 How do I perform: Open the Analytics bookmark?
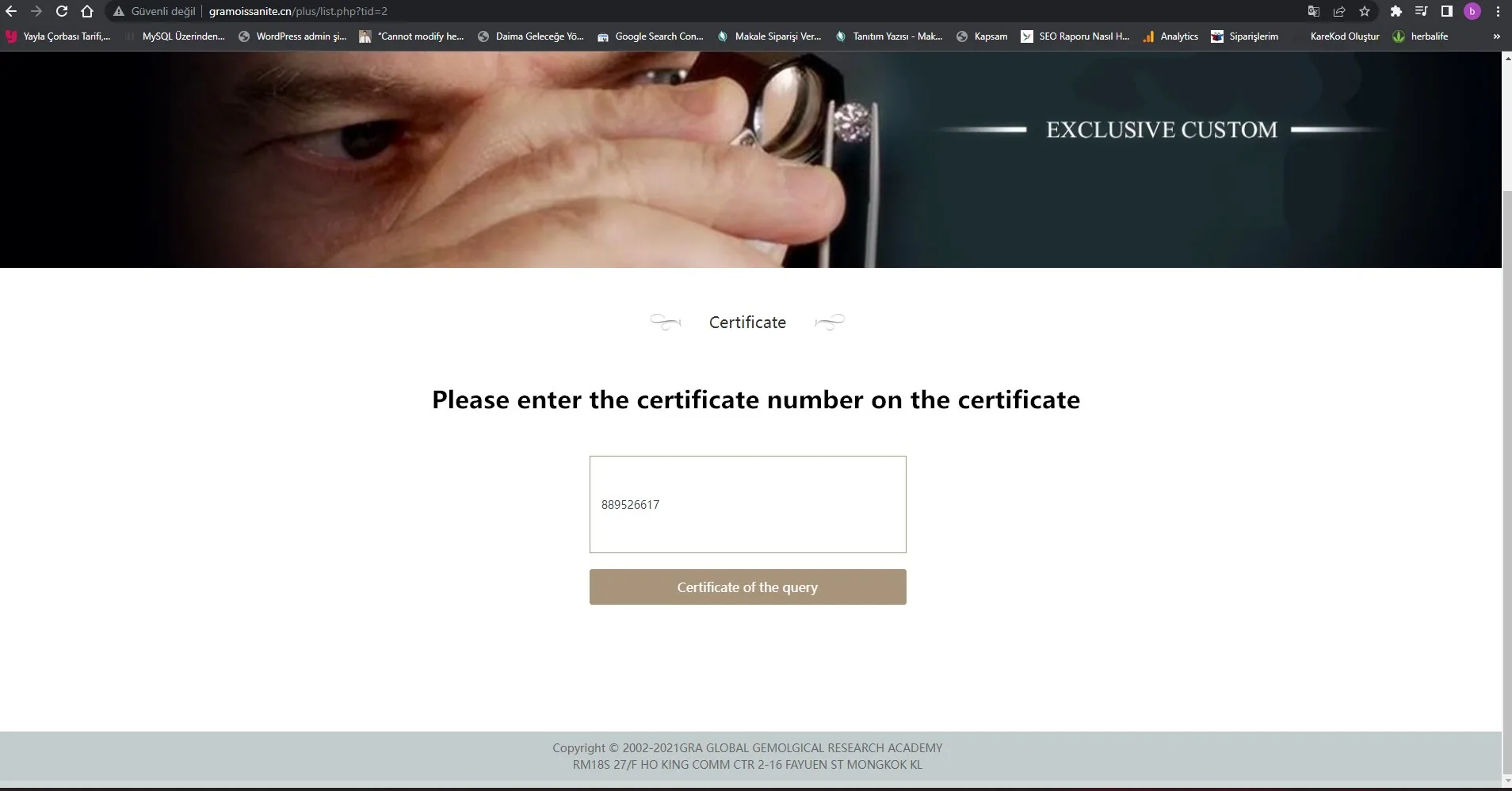click(1170, 36)
